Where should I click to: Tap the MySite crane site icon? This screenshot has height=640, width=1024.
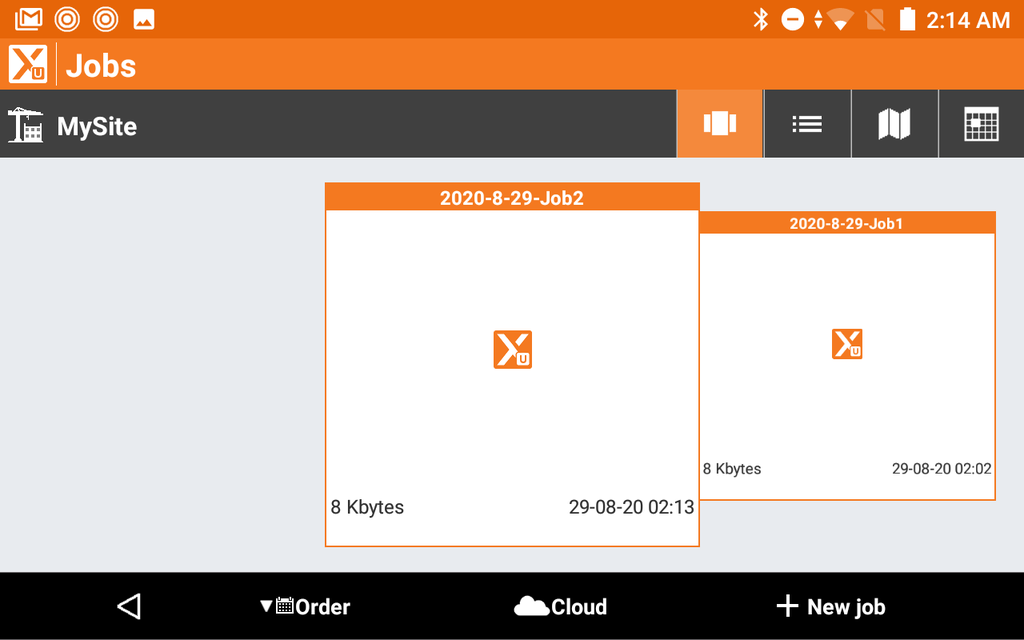coord(25,126)
